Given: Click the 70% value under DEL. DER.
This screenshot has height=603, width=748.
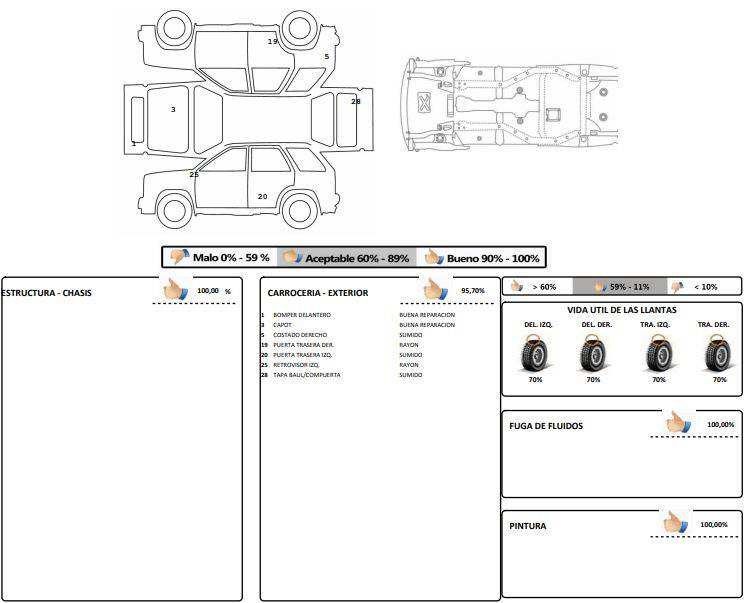Looking at the screenshot, I should (593, 380).
